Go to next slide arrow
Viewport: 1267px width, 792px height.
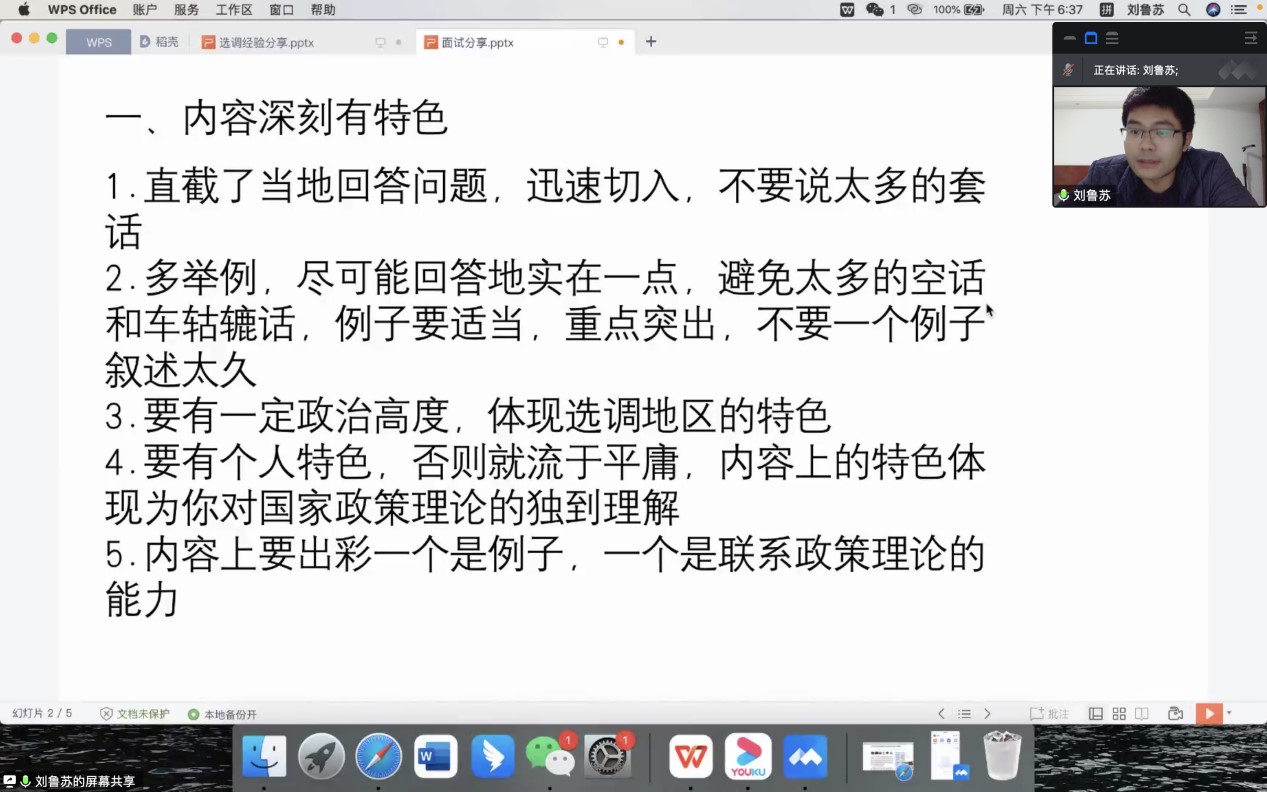pos(987,714)
